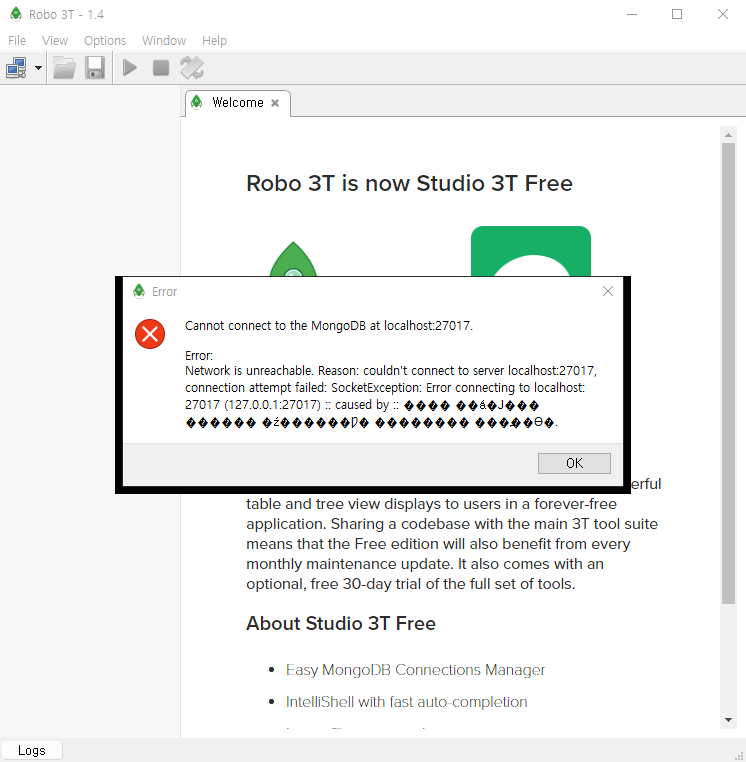Open the connect icon dropdown arrow

click(x=38, y=68)
